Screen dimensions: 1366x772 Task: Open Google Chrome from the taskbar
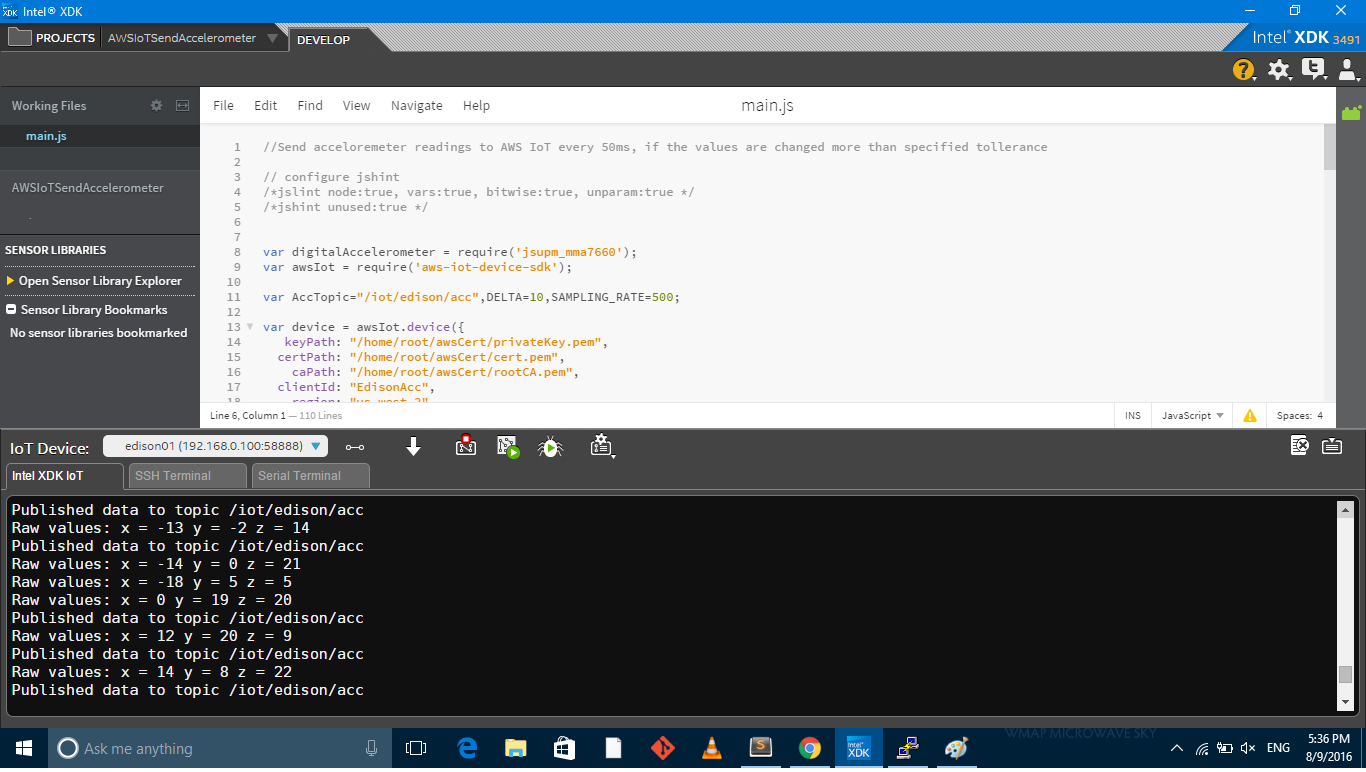click(810, 748)
